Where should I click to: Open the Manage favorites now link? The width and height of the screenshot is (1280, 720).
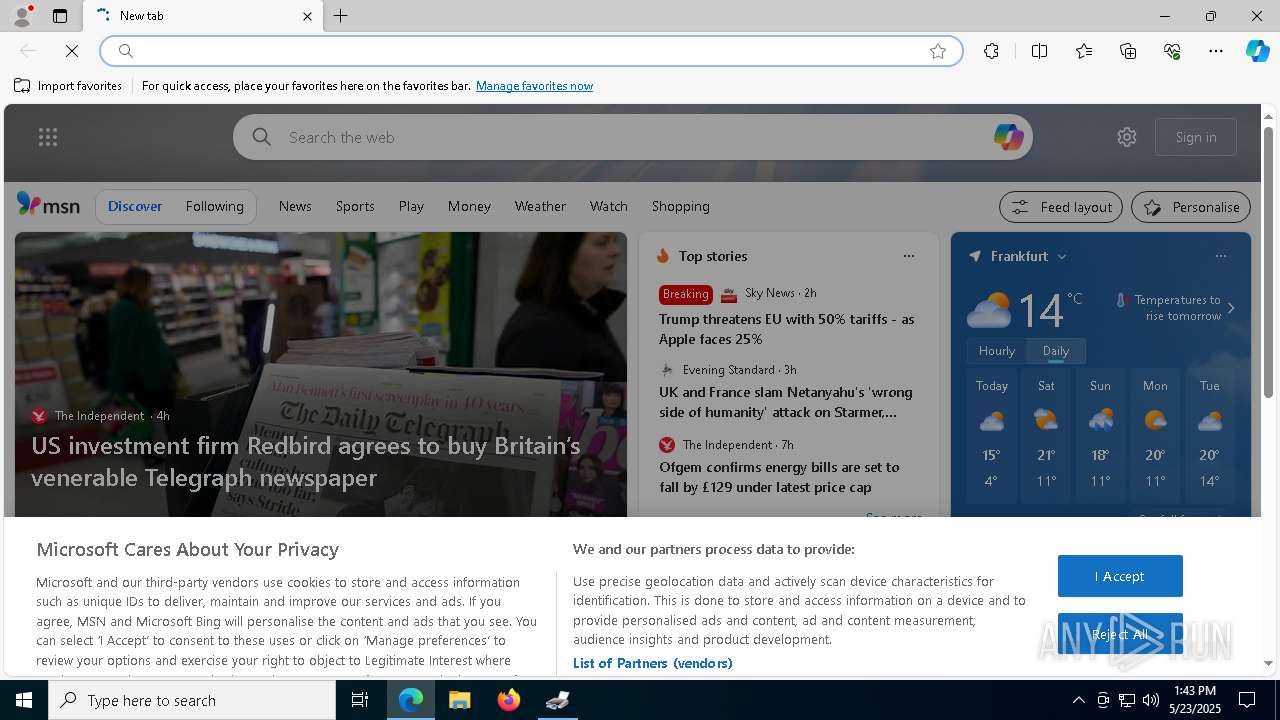pyautogui.click(x=534, y=86)
